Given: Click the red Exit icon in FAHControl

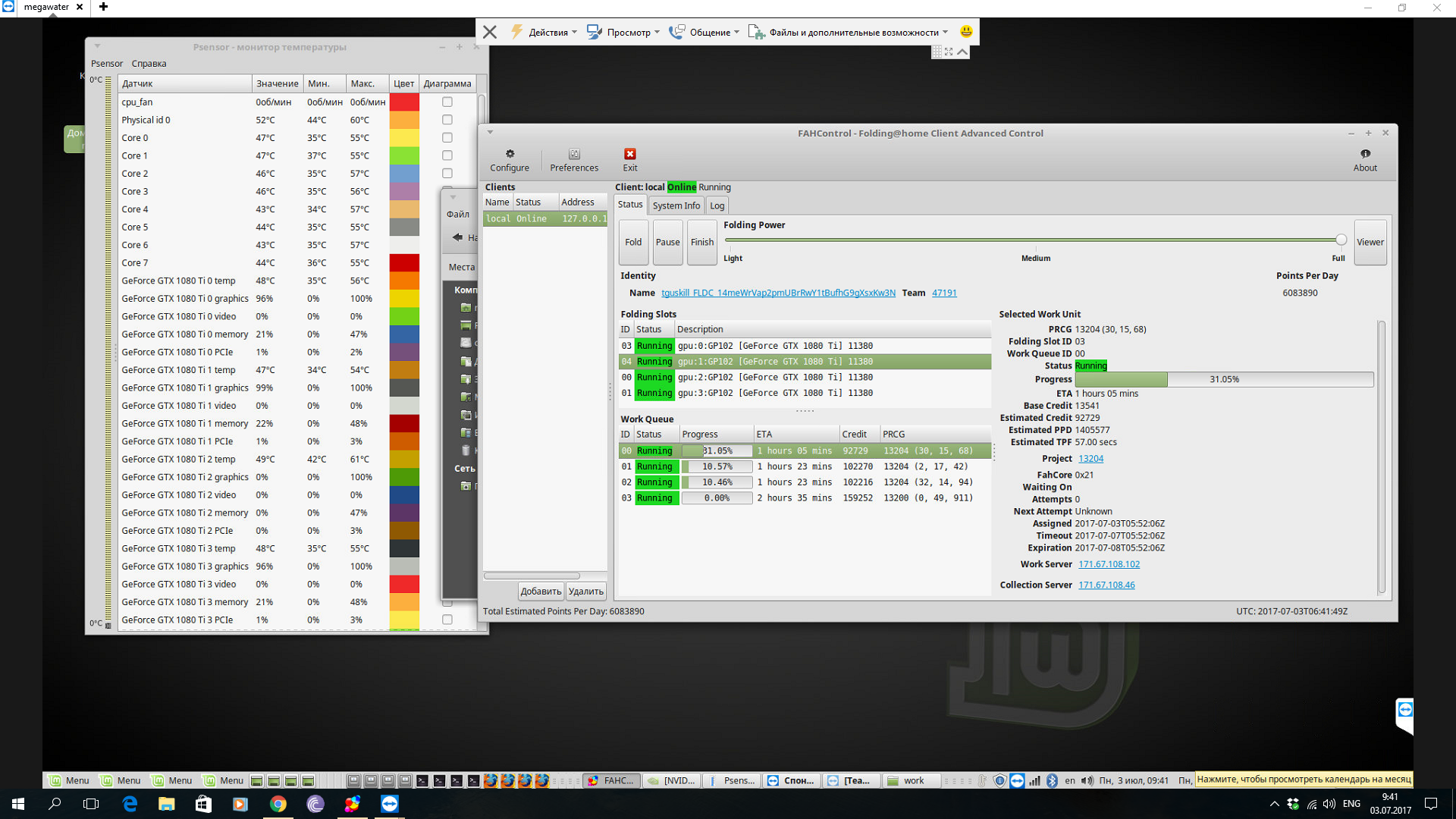Looking at the screenshot, I should tap(629, 154).
